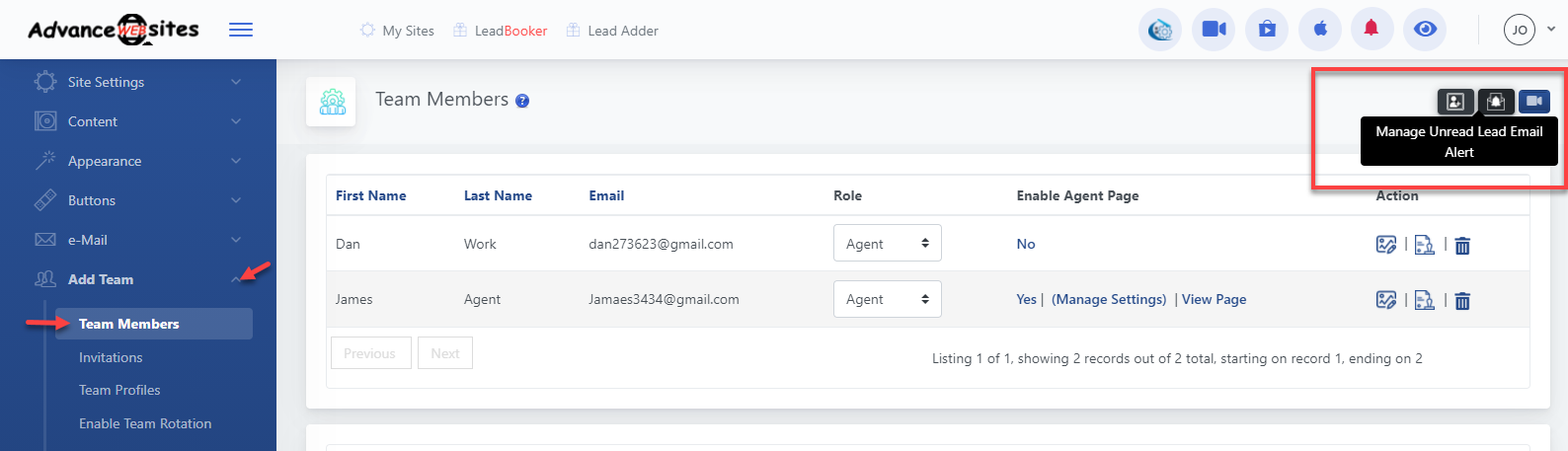Image resolution: width=1568 pixels, height=451 pixels.
Task: Click the video camera icon in top header
Action: coord(1214,30)
